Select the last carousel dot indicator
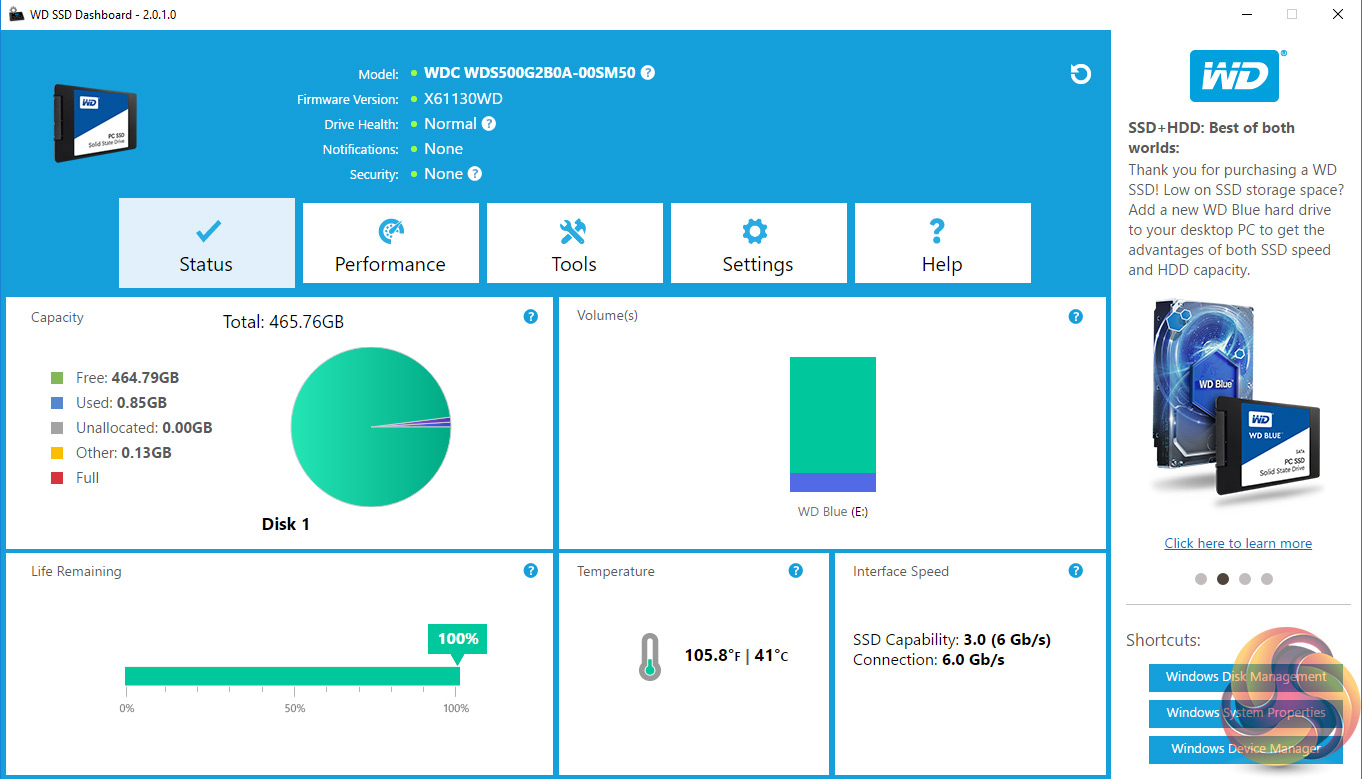Screen dimensions: 1362x779 coord(1267,579)
